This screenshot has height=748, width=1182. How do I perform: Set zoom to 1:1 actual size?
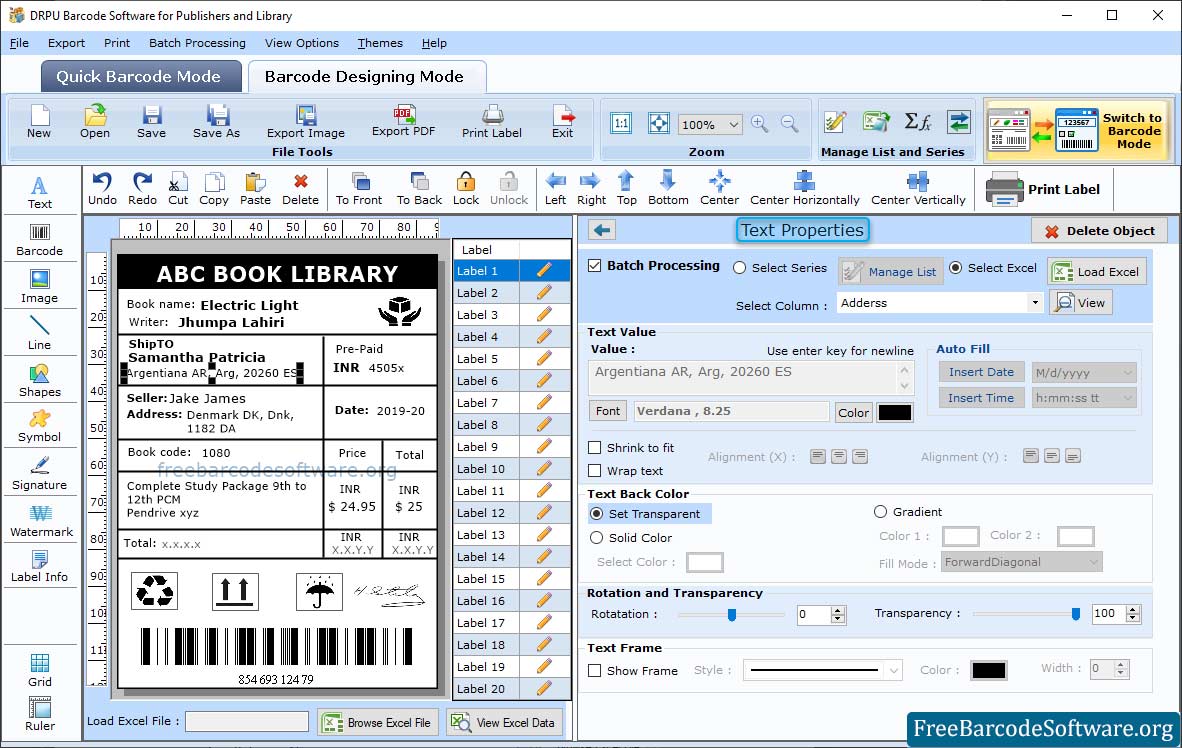[x=621, y=124]
